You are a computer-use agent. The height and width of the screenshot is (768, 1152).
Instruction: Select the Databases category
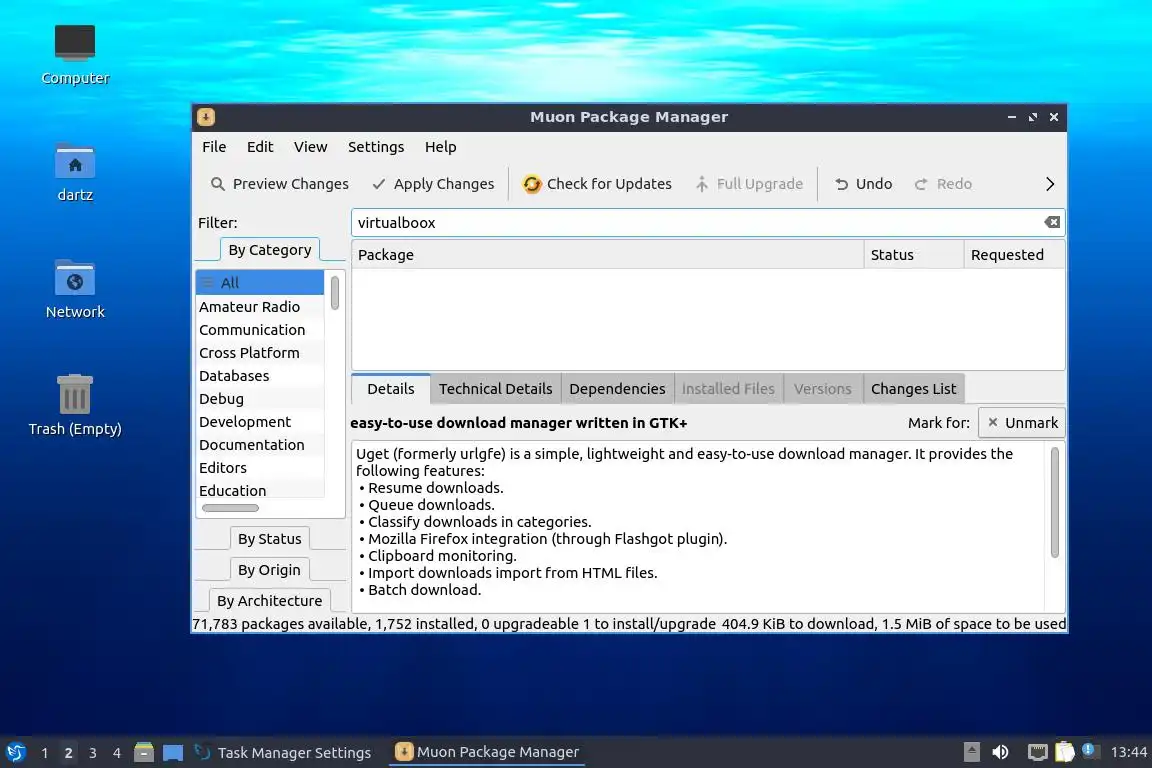[x=260, y=376]
